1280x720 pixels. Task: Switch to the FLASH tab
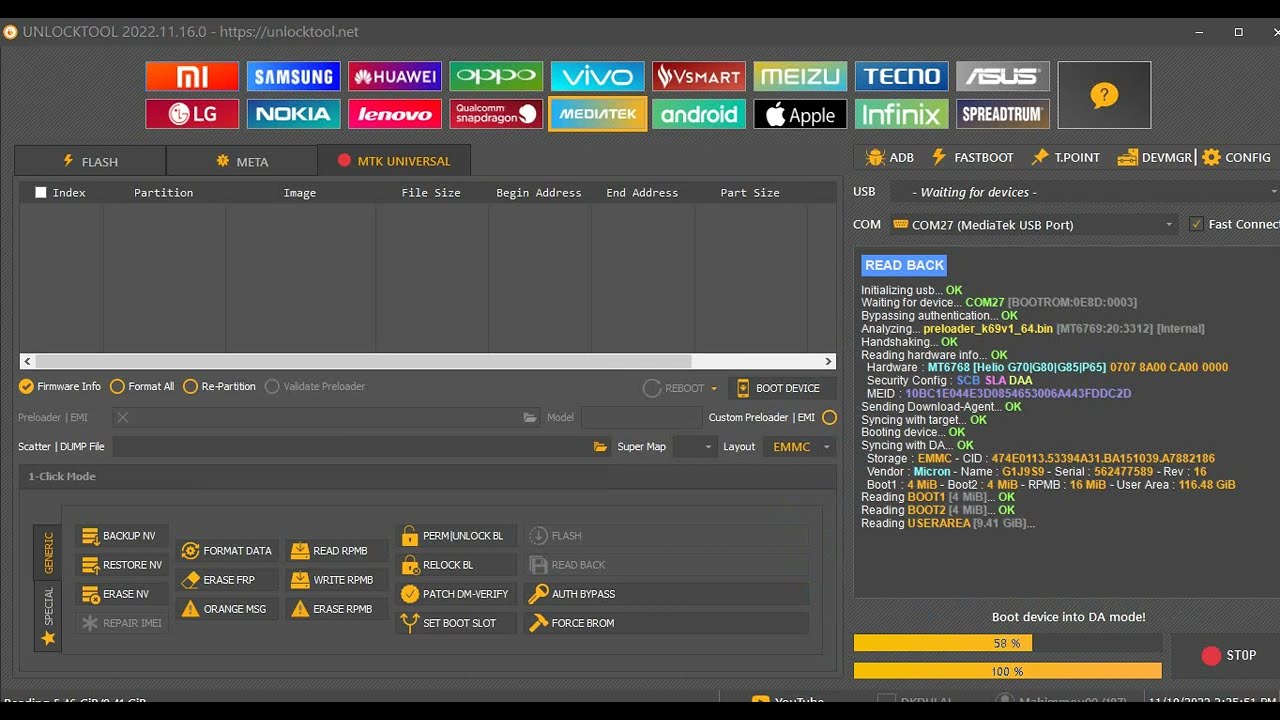tap(90, 161)
